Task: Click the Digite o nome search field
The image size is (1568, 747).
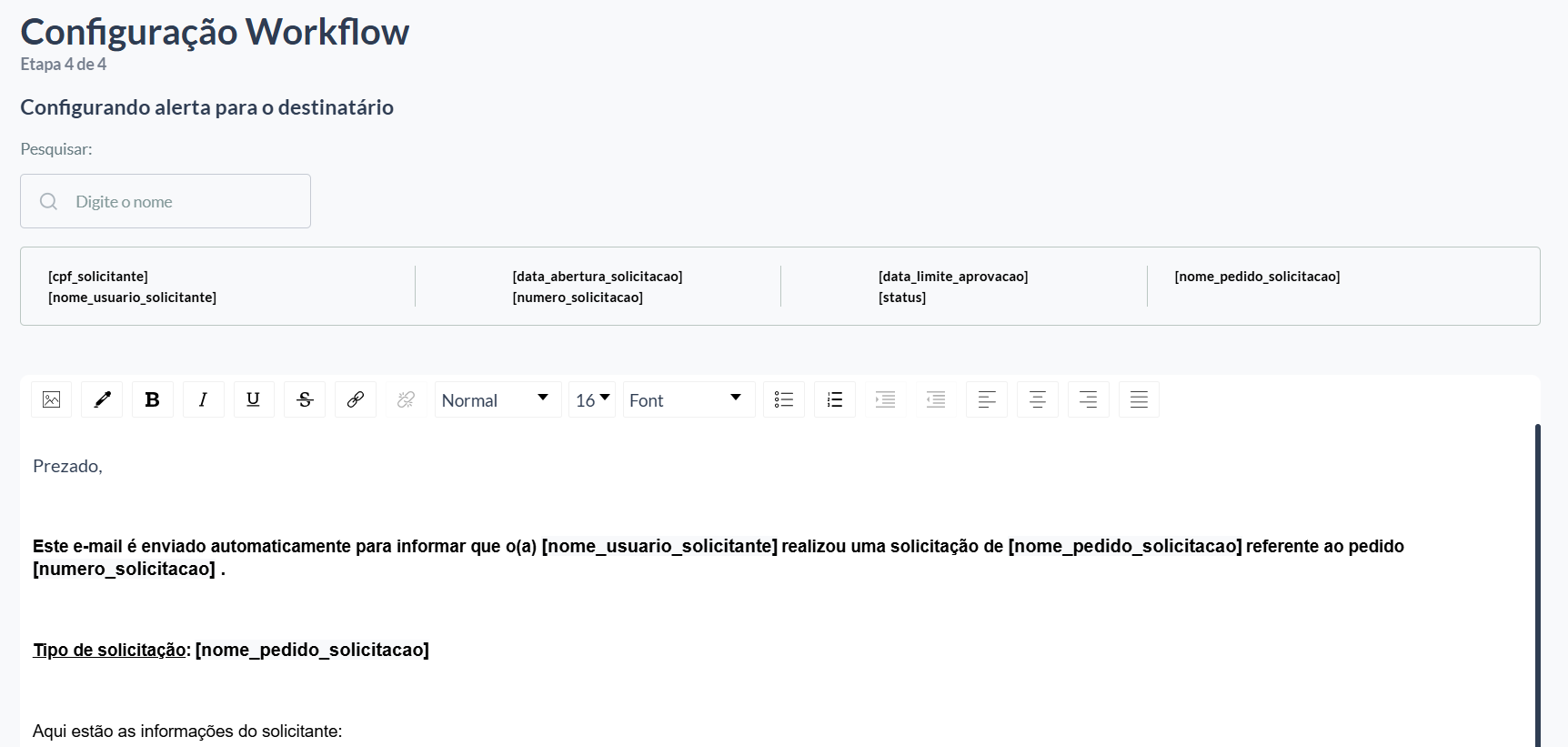Action: pos(166,201)
